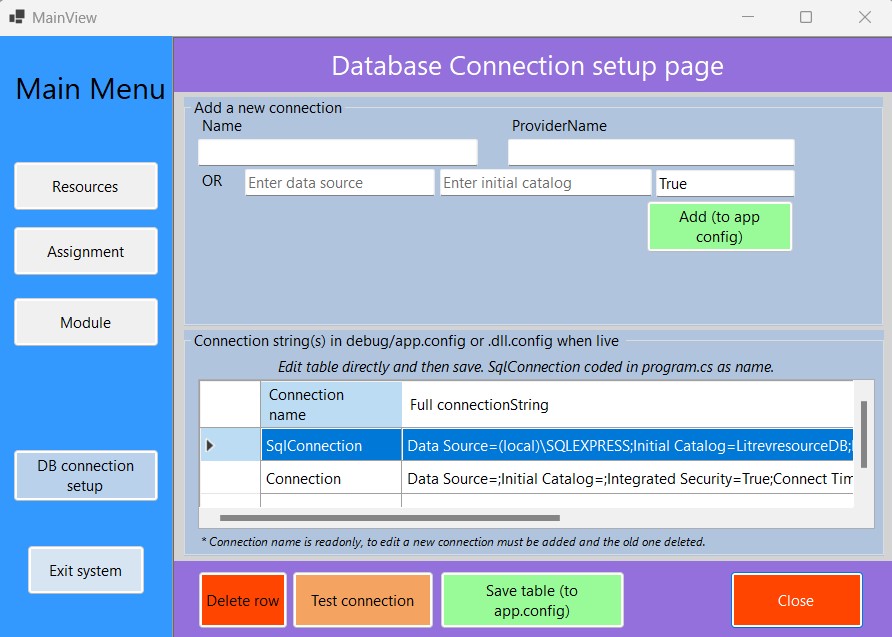
Task: Click the Name input field
Action: (337, 150)
